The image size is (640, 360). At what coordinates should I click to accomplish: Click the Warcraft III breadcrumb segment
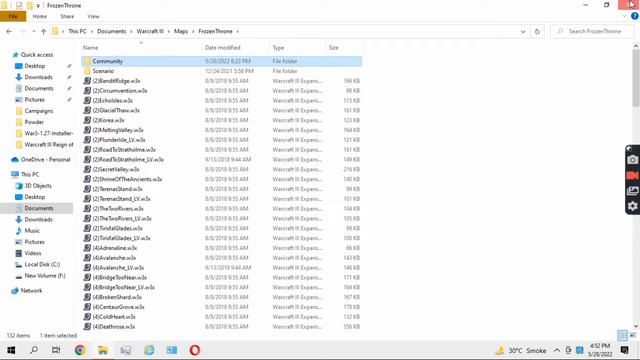click(x=150, y=31)
